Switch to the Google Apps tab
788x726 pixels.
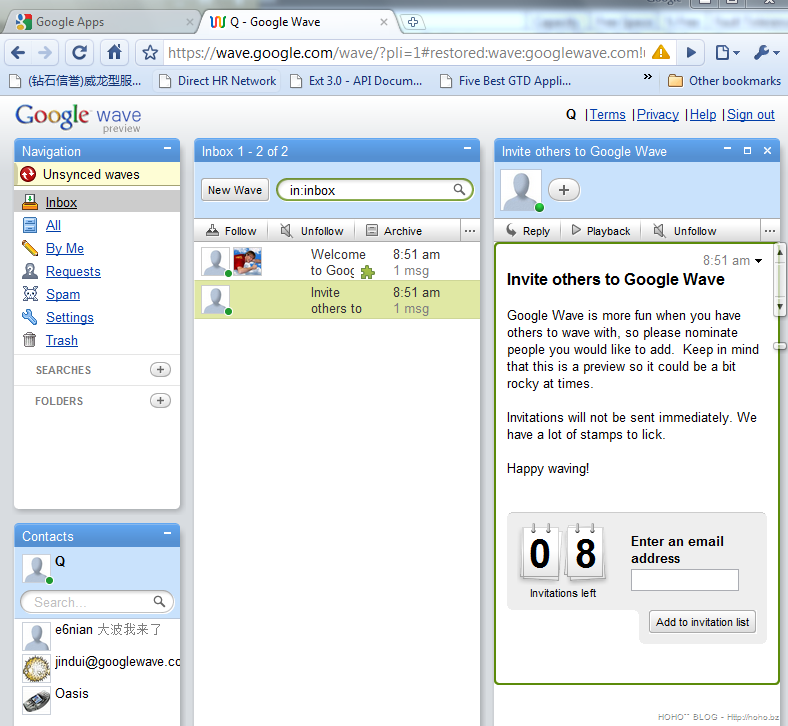tap(101, 22)
